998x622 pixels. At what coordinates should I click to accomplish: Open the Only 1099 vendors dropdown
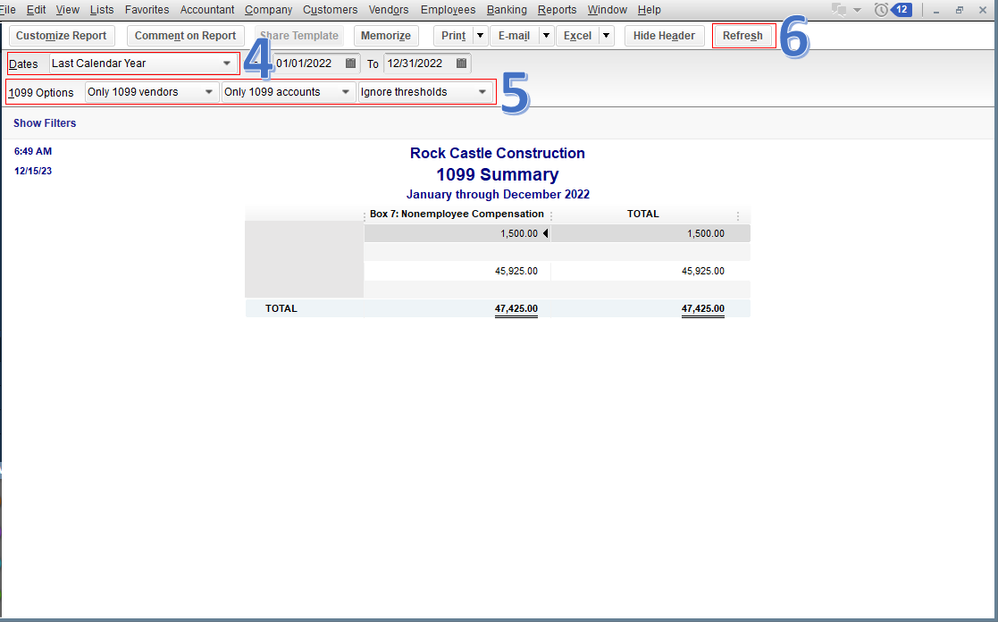(x=151, y=92)
